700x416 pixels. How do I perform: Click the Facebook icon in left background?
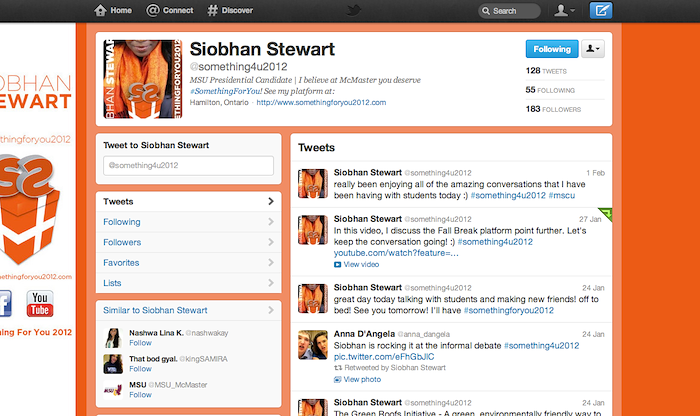click(x=6, y=304)
